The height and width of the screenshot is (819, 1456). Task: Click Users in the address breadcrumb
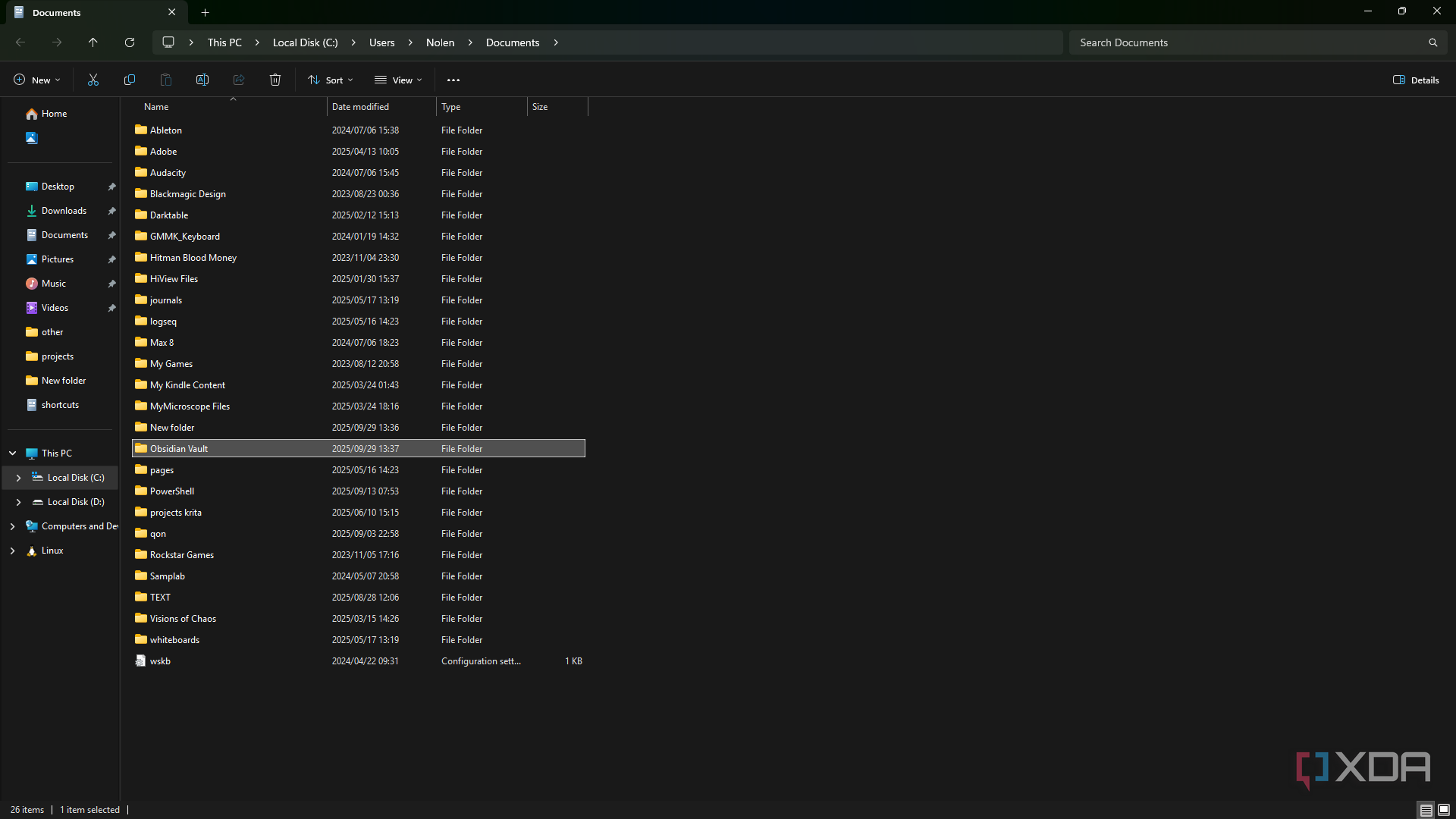[382, 42]
